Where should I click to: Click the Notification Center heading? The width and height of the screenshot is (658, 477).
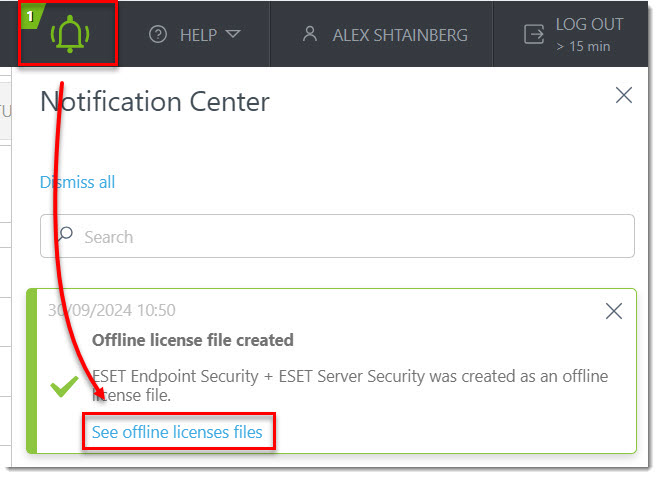[155, 102]
